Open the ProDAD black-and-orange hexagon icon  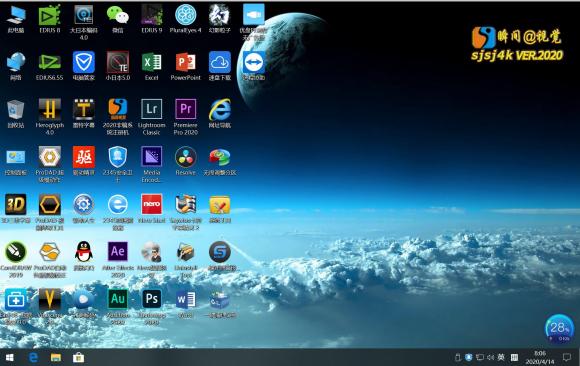50,204
